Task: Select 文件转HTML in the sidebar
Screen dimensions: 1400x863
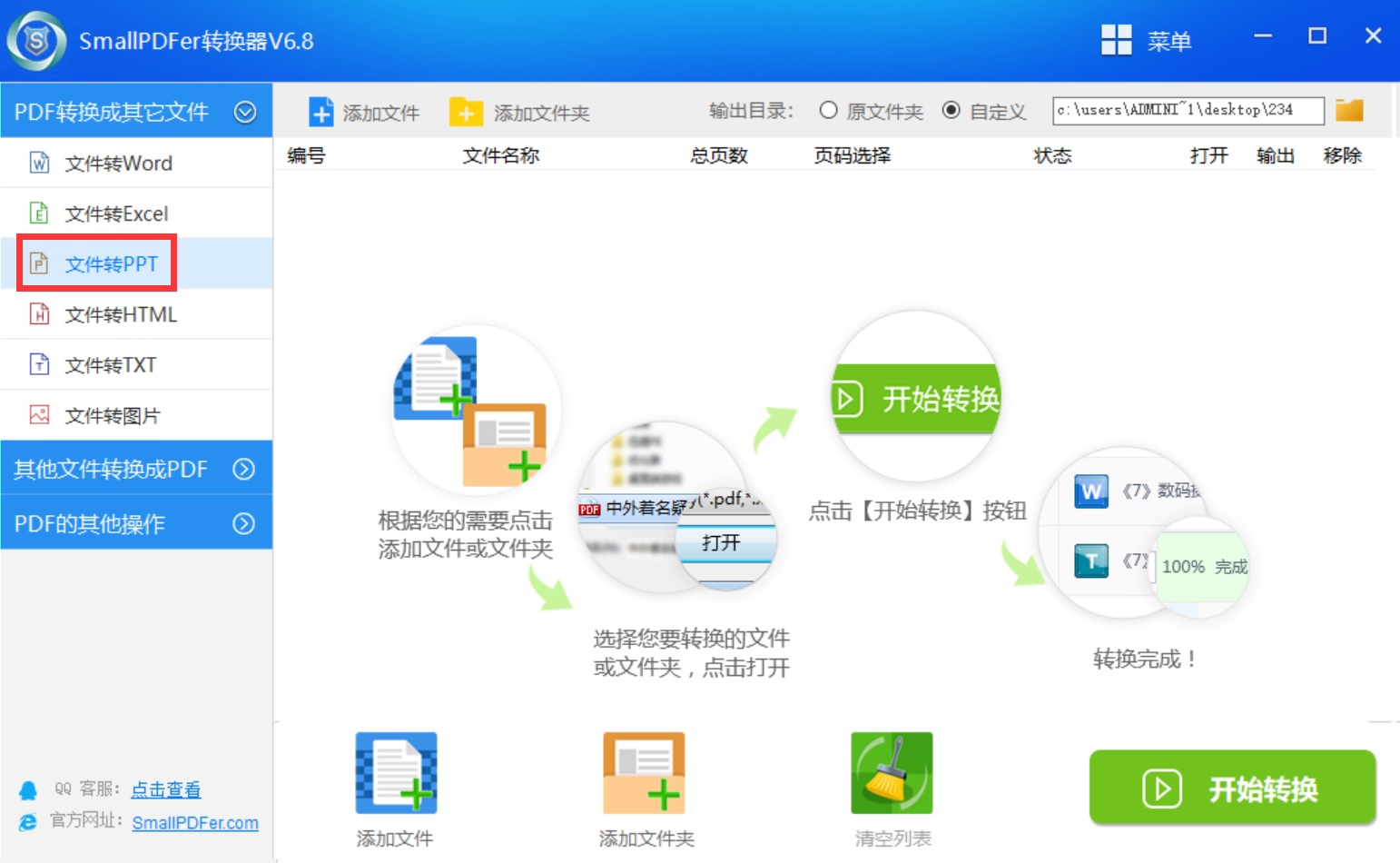Action: point(136,314)
